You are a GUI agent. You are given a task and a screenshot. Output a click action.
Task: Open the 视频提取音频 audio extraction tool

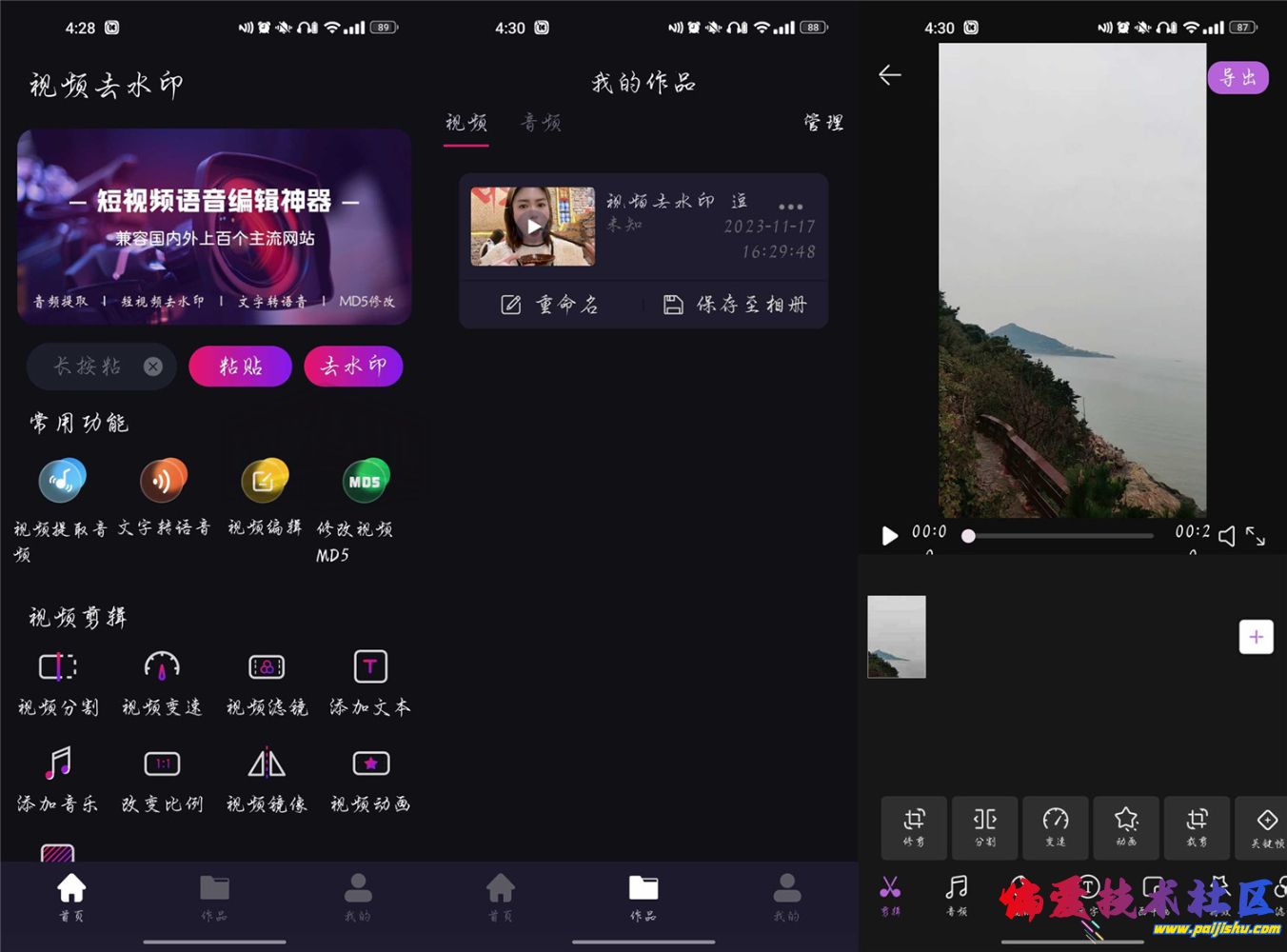click(x=62, y=482)
